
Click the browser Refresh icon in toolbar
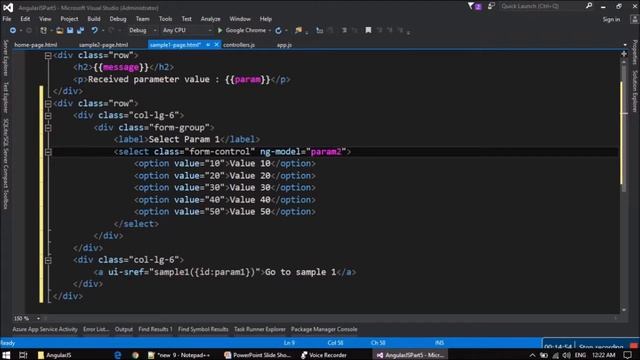[278, 31]
